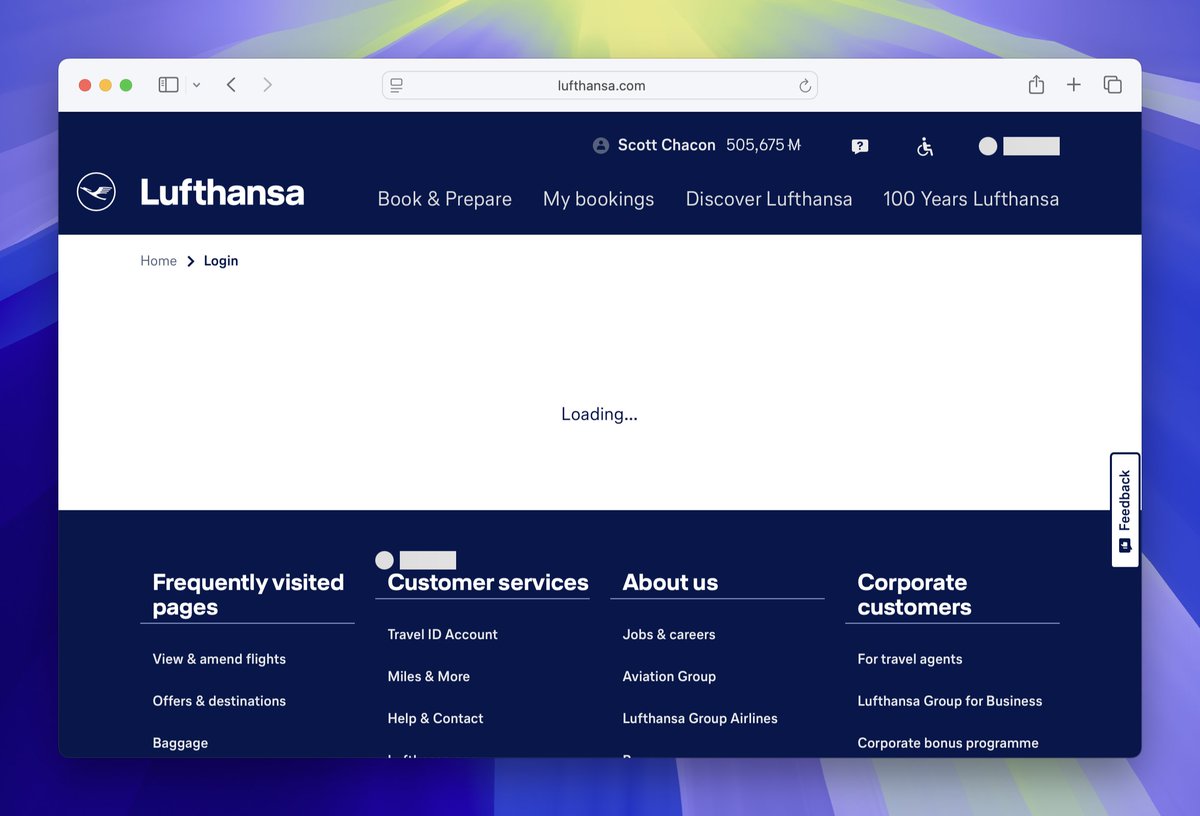Open the accessibility wheelchair icon
Screen dimensions: 1200x816
pos(925,146)
